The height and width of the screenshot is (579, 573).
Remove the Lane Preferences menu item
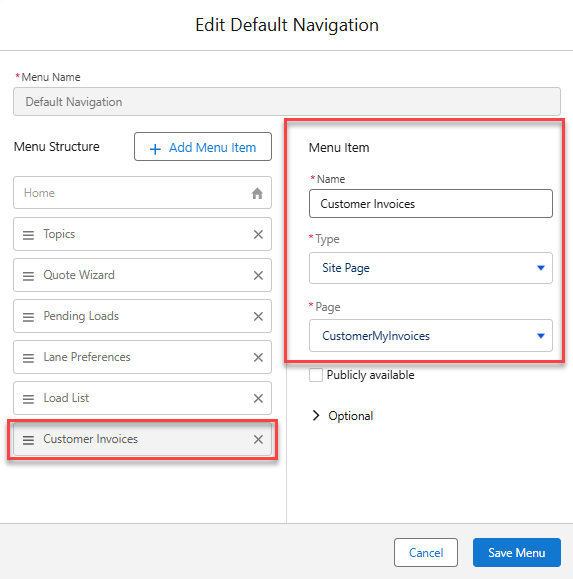click(x=258, y=357)
